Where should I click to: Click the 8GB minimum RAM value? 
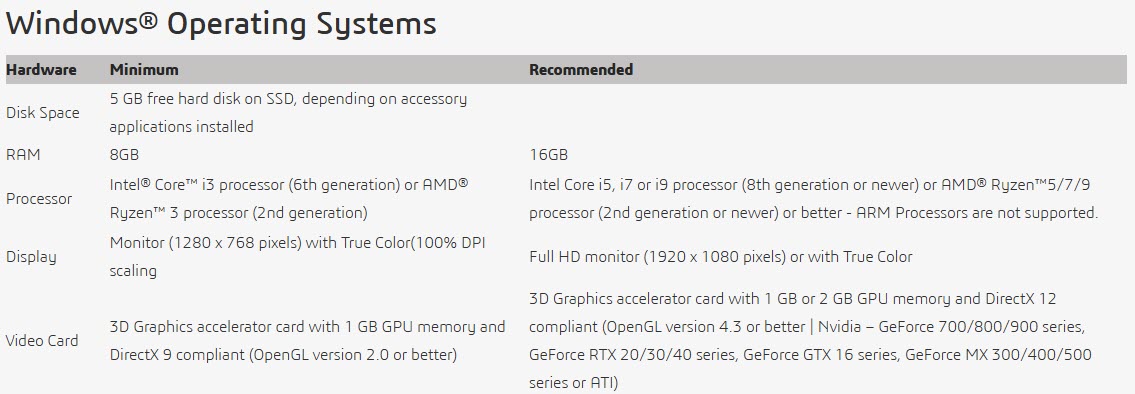click(x=125, y=155)
